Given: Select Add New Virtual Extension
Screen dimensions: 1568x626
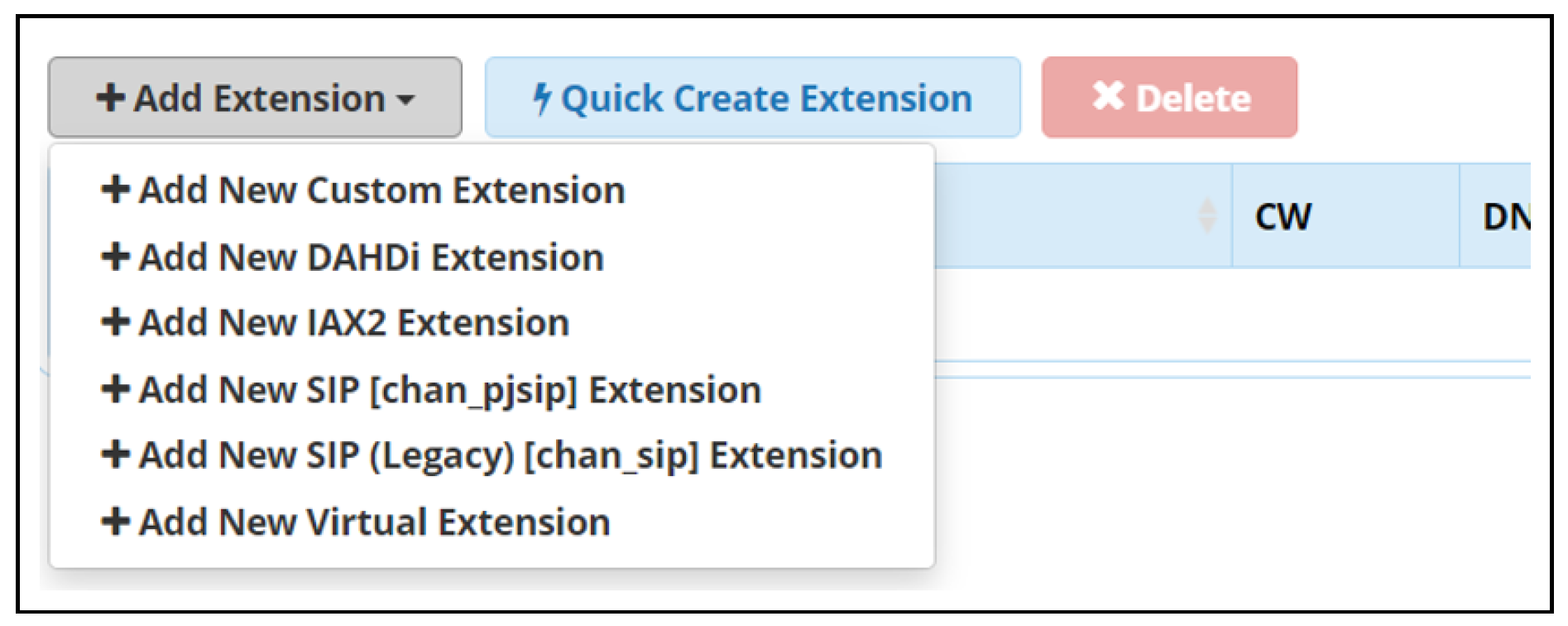Looking at the screenshot, I should pyautogui.click(x=374, y=522).
